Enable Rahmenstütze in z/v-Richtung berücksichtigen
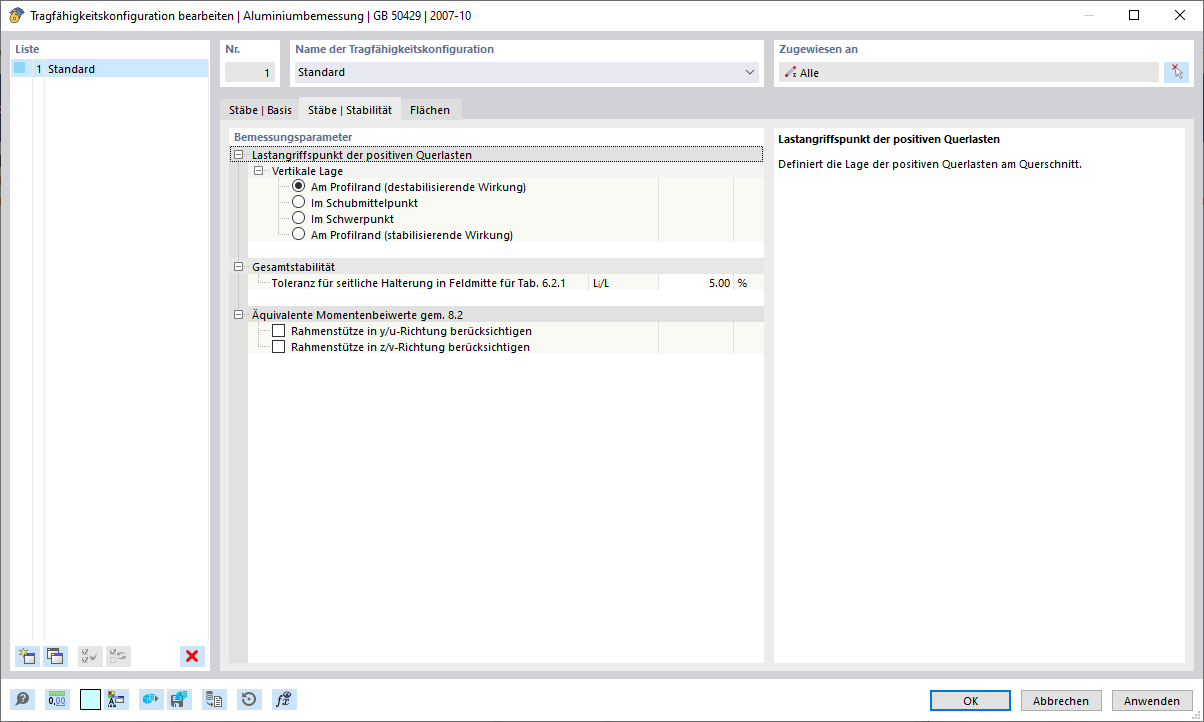This screenshot has height=722, width=1204. tap(279, 346)
